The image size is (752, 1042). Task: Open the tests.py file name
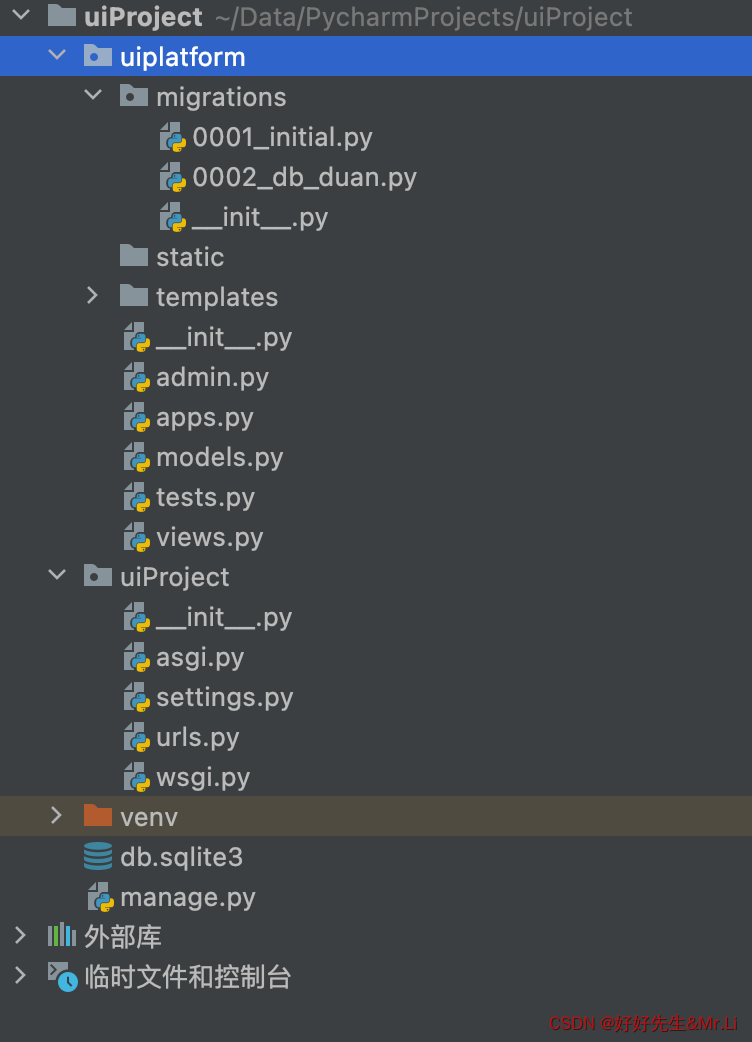[205, 498]
